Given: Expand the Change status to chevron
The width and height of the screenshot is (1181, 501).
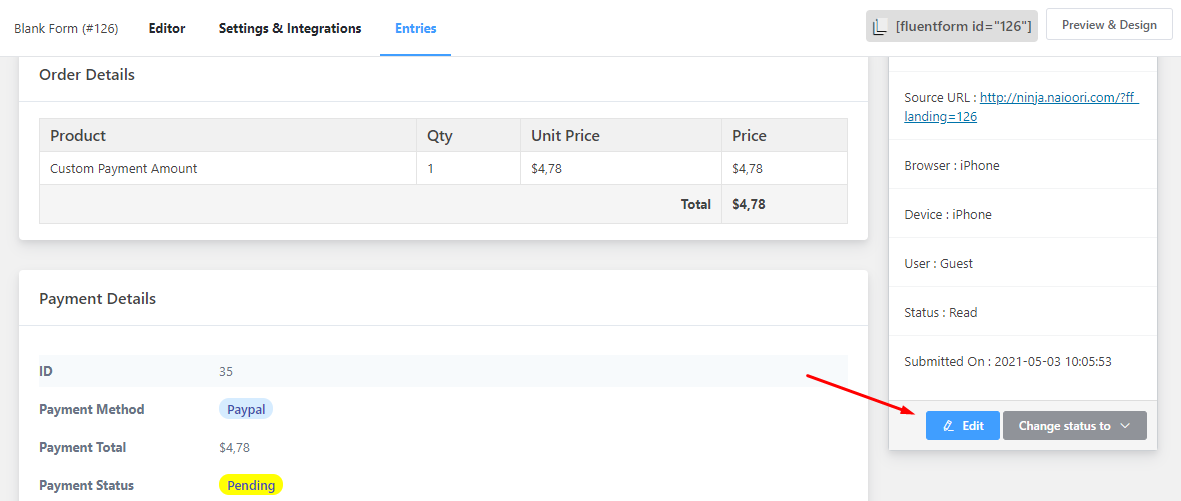Looking at the screenshot, I should pyautogui.click(x=1125, y=426).
